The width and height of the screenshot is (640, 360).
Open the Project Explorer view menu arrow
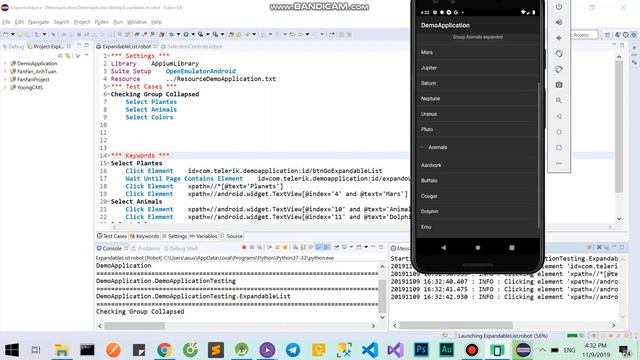tap(87, 55)
